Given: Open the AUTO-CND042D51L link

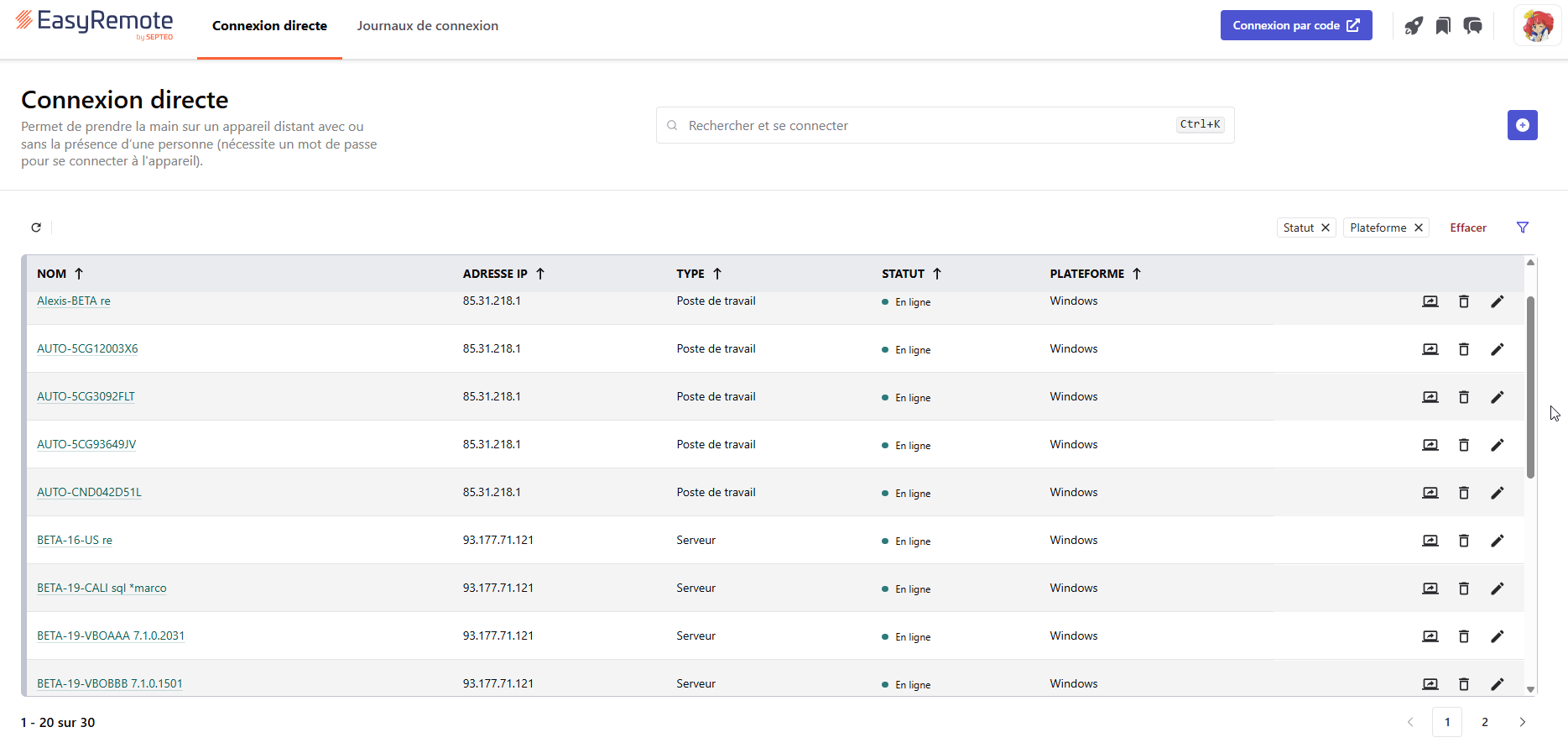Looking at the screenshot, I should tap(89, 492).
